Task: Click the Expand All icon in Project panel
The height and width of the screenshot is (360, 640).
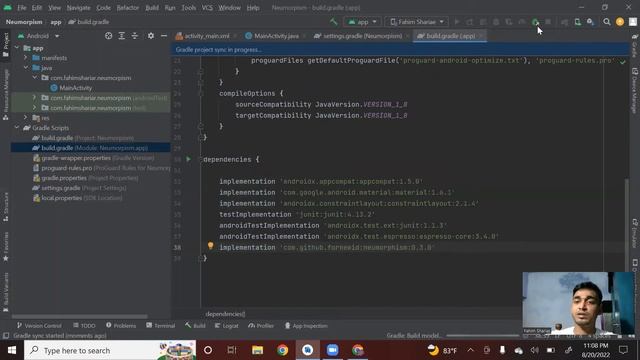Action: pyautogui.click(x=122, y=36)
